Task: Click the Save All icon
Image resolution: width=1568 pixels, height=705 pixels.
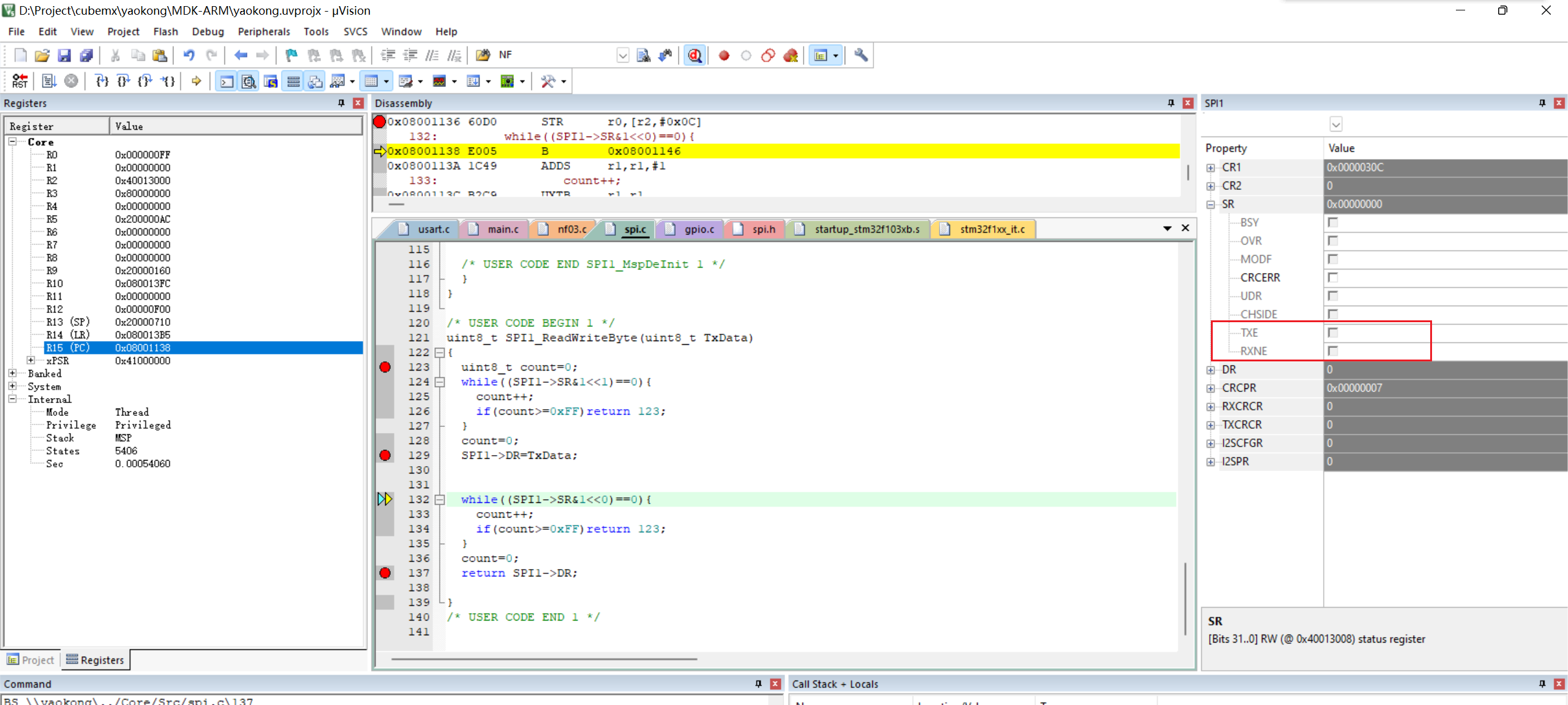Action: [86, 55]
